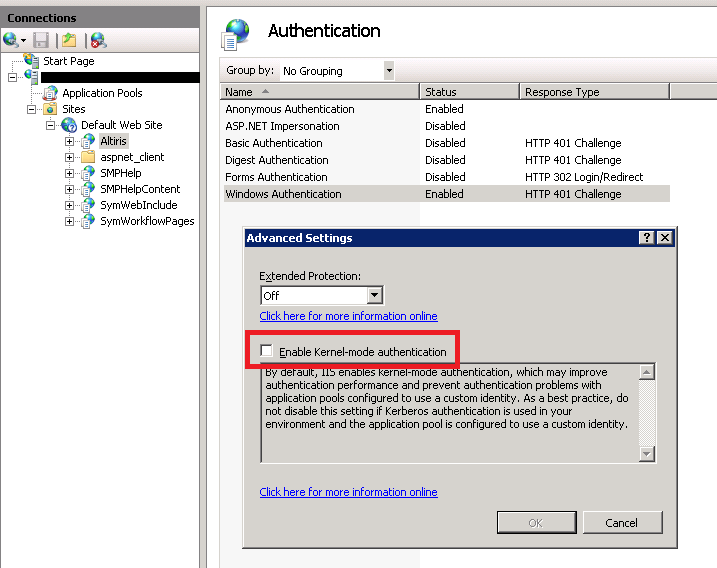The height and width of the screenshot is (568, 717).
Task: Expand the SymWebInclude tree node
Action: click(69, 205)
